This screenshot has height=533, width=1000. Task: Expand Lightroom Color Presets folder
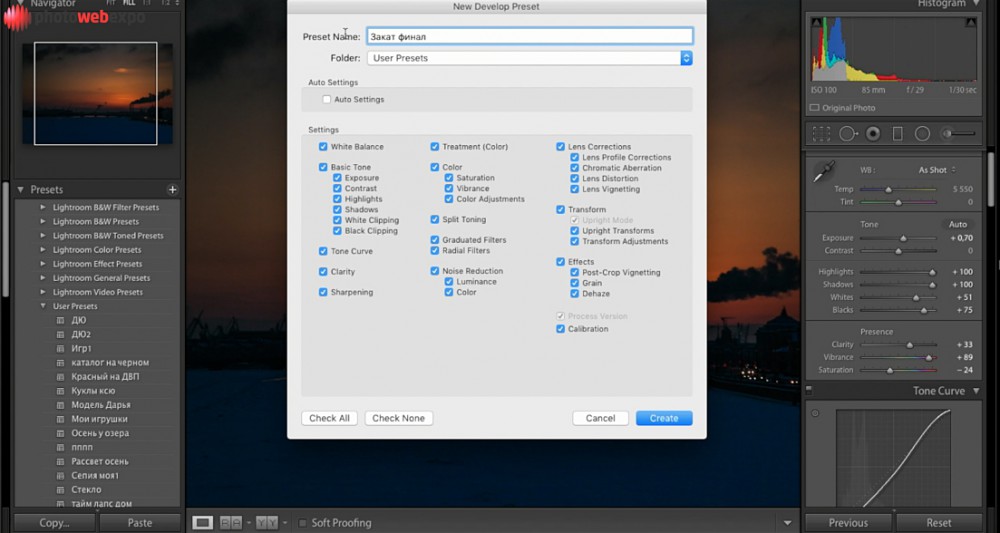click(43, 249)
